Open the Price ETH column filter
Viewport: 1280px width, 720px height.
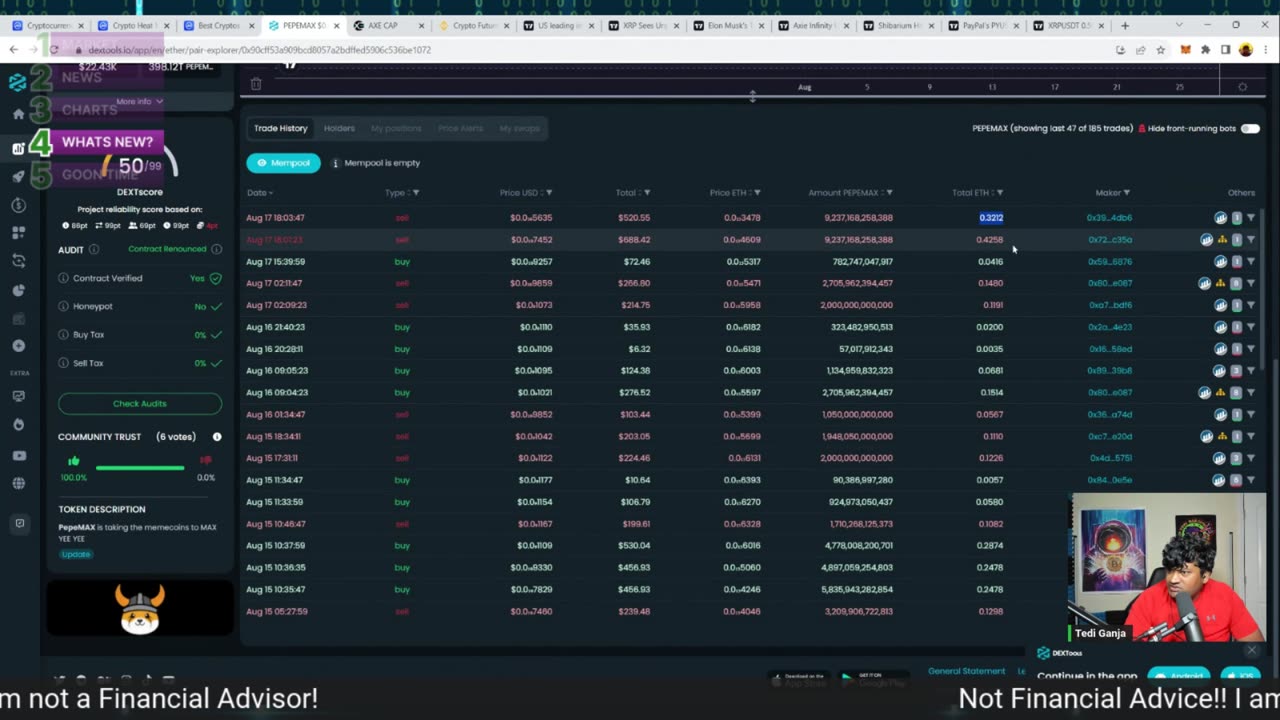pos(757,193)
